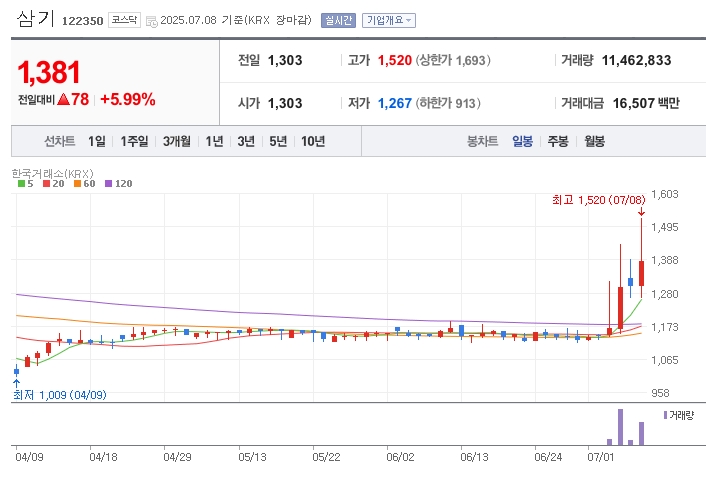Switch to 일봉 daily candle chart
Image resolution: width=706 pixels, height=498 pixels.
(x=522, y=141)
